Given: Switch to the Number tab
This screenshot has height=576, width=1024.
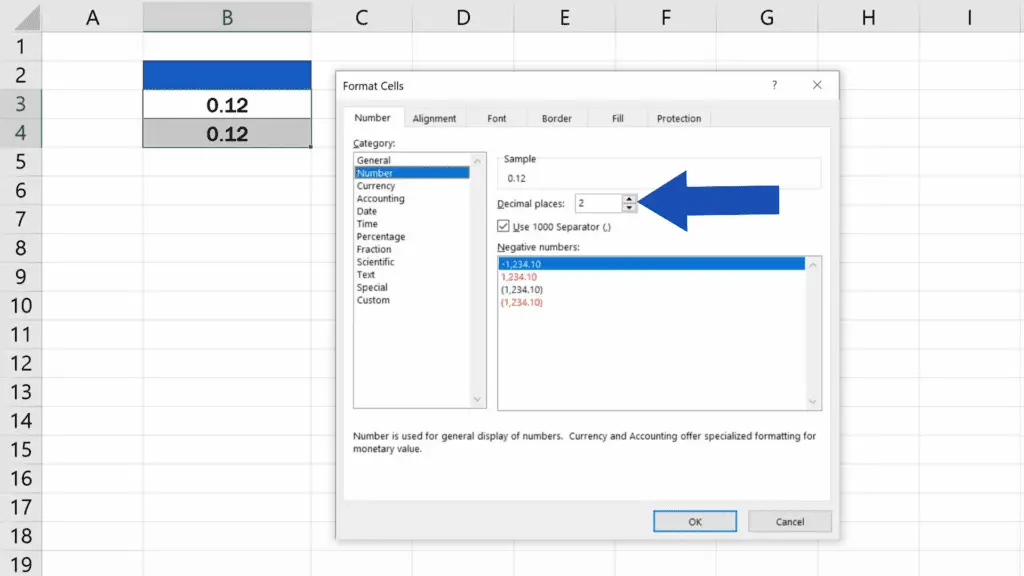Looking at the screenshot, I should (372, 118).
